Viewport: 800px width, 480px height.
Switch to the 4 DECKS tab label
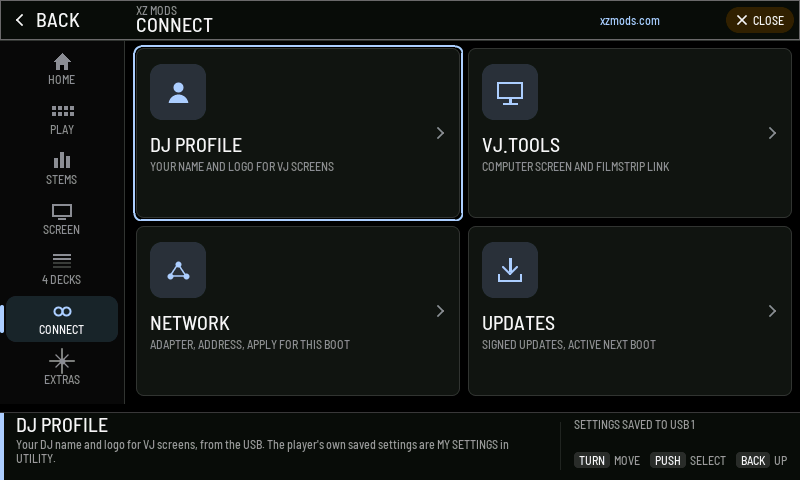62,280
